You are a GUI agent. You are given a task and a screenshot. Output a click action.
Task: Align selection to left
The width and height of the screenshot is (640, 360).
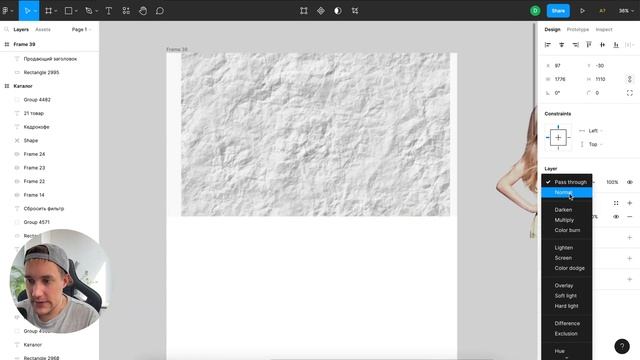pos(548,45)
